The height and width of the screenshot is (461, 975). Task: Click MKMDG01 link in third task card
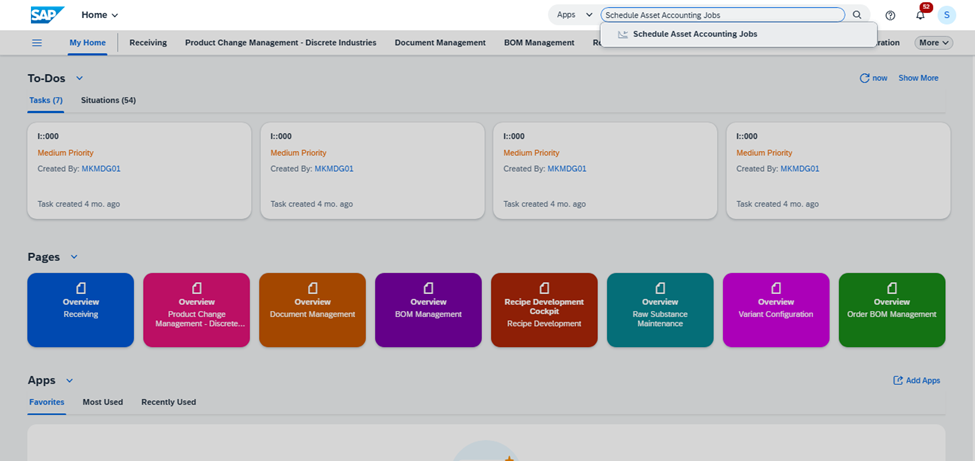[x=566, y=169]
